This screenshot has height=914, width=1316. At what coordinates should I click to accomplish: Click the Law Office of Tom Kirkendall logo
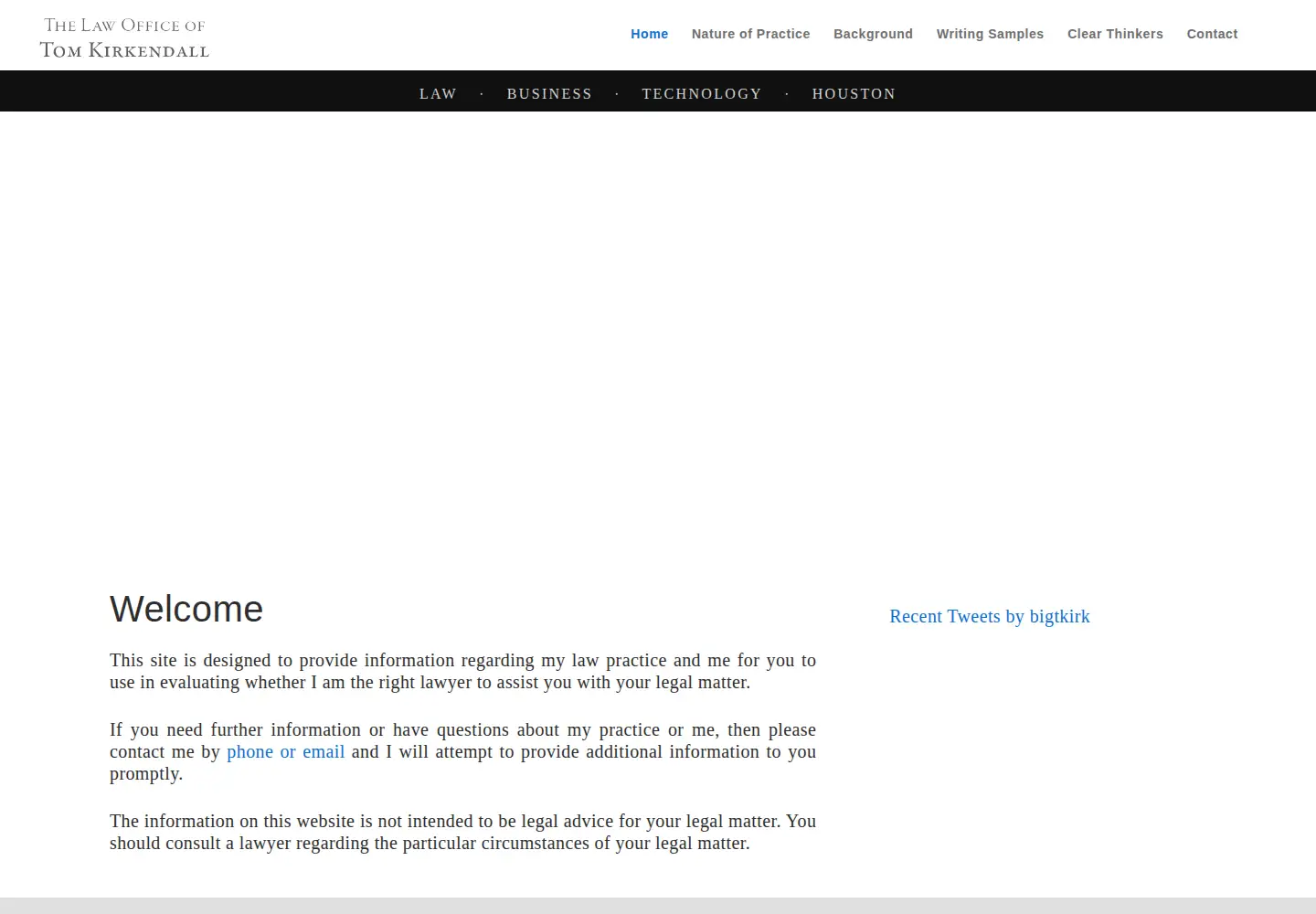click(124, 37)
